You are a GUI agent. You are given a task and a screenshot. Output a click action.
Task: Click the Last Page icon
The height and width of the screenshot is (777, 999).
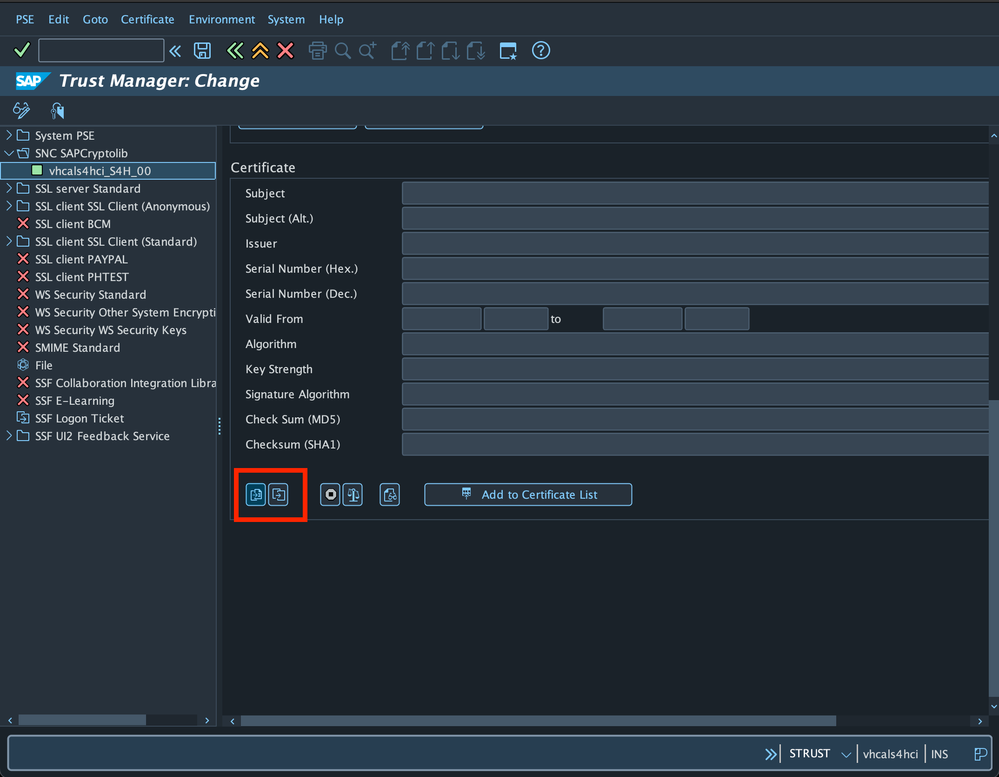coord(476,50)
